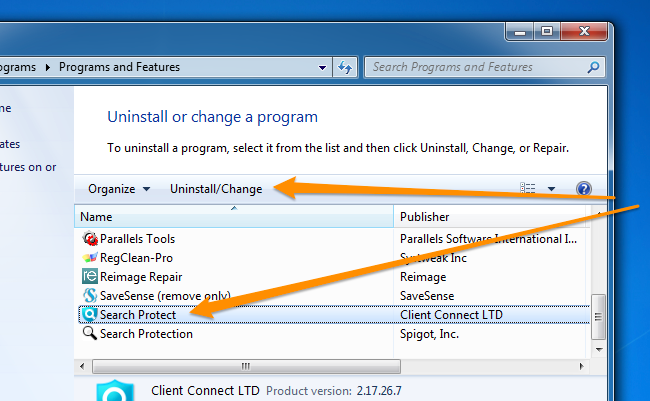Click the Parallels Tools program icon

click(x=90, y=238)
